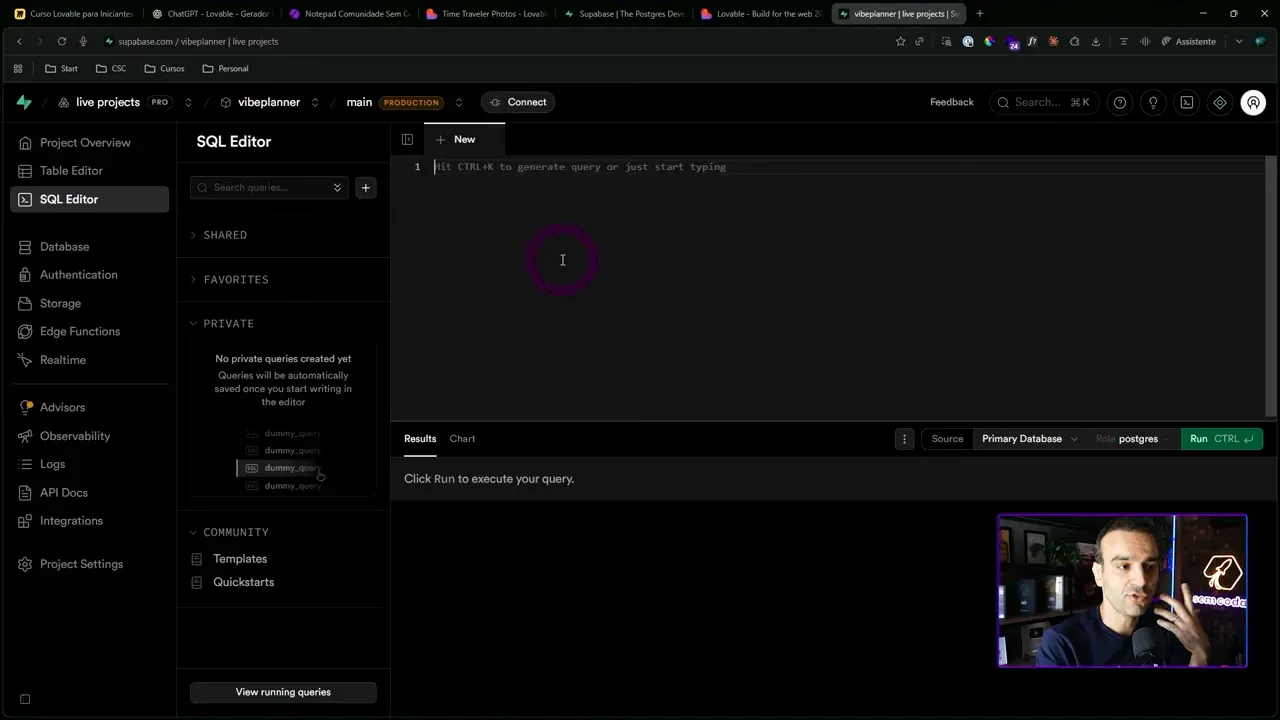
Task: Switch to the Chart results tab
Action: pyautogui.click(x=462, y=438)
